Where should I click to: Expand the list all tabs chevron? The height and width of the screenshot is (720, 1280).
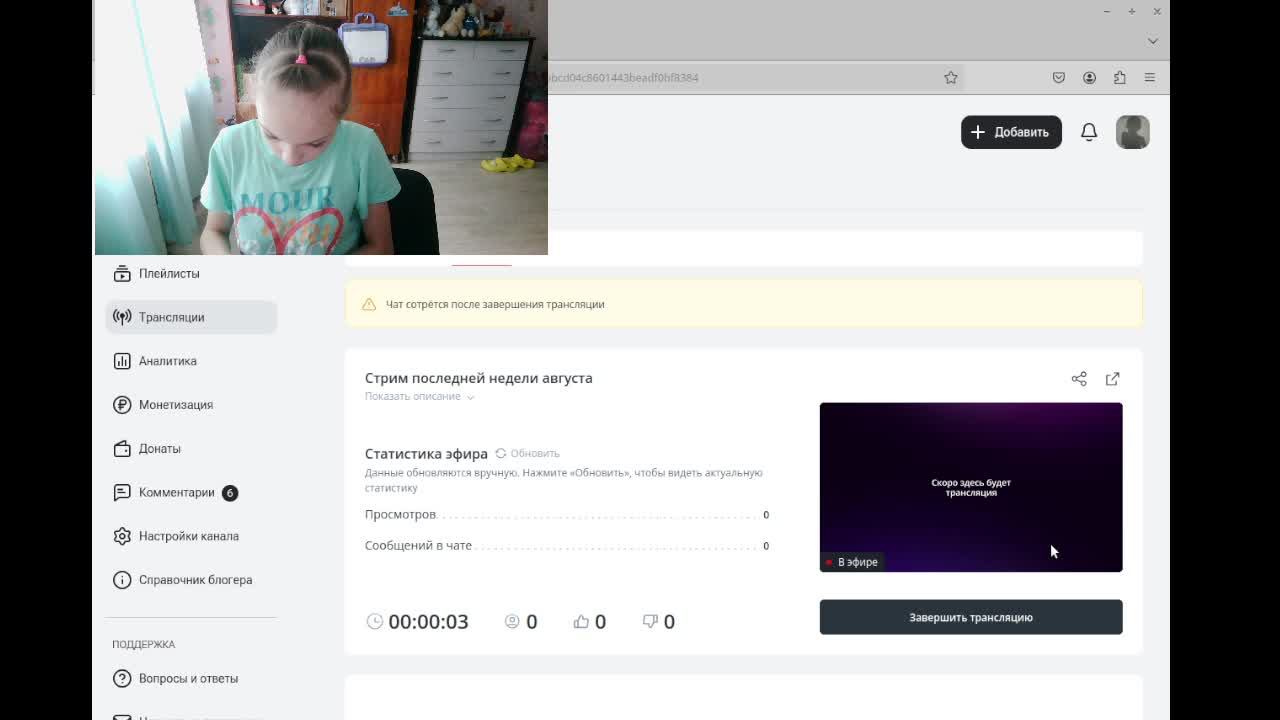[x=1153, y=41]
